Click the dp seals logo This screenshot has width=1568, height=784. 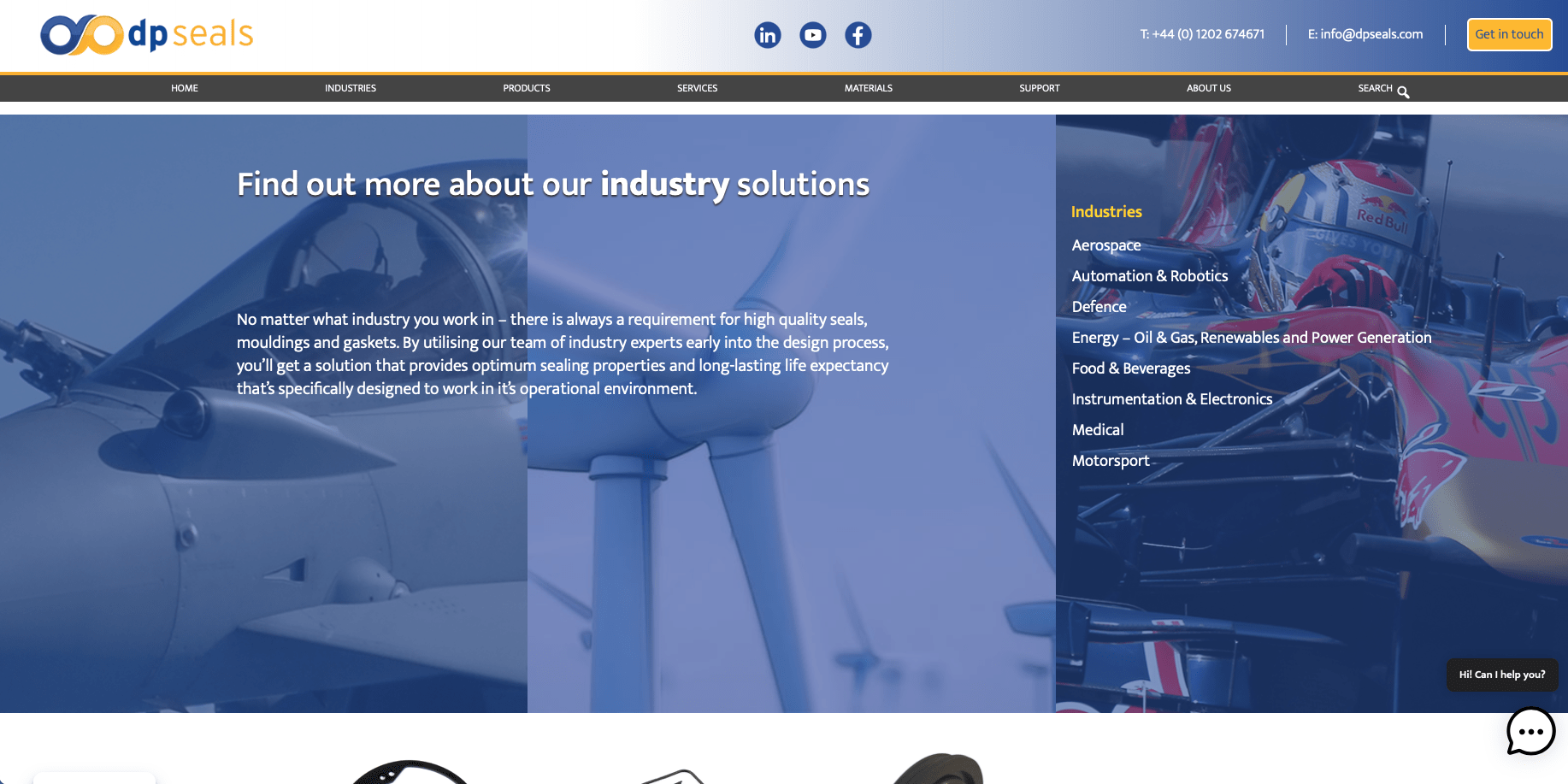pos(147,35)
